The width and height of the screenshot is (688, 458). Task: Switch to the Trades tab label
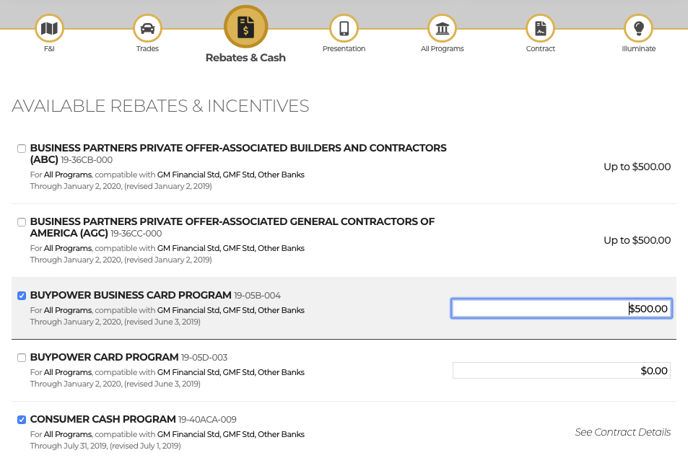point(147,49)
